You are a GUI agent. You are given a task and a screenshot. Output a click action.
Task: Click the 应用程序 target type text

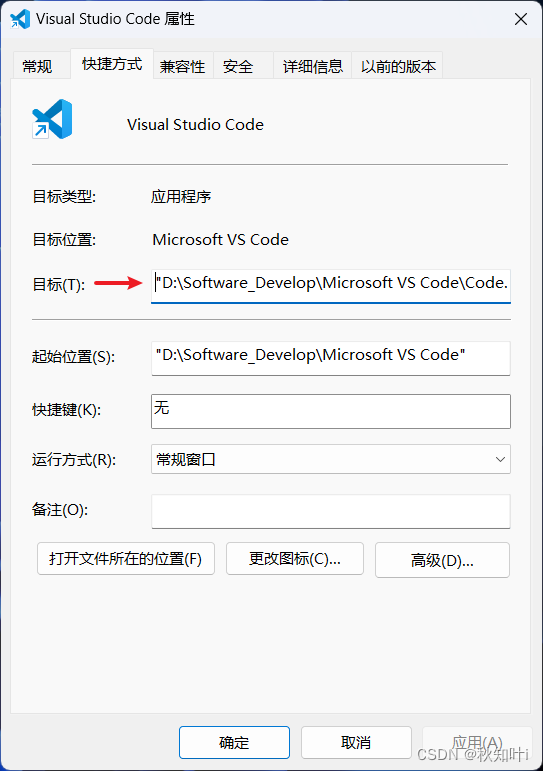click(x=181, y=197)
